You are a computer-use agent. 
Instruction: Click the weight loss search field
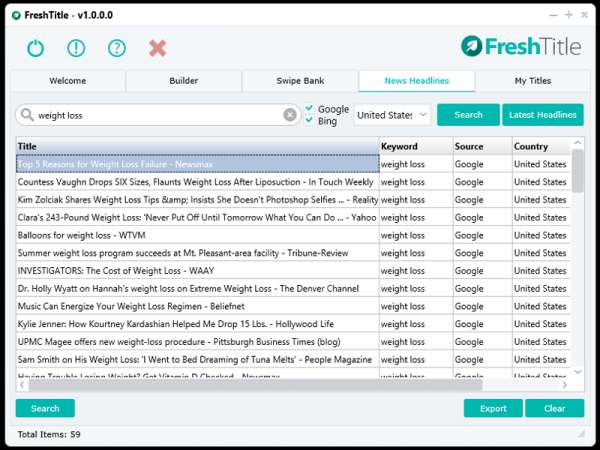158,115
